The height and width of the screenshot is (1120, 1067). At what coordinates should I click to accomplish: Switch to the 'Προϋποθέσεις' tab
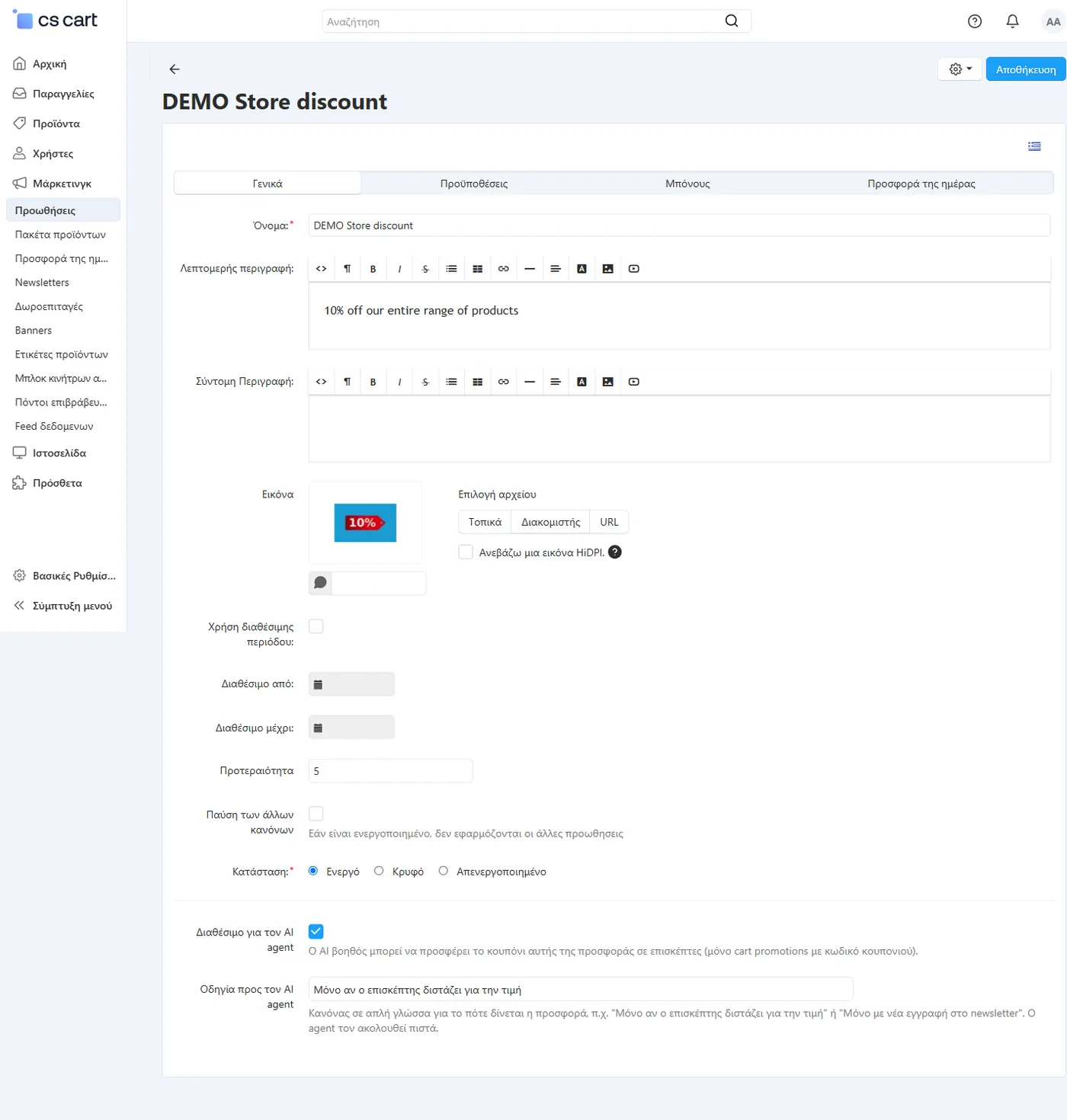[474, 184]
